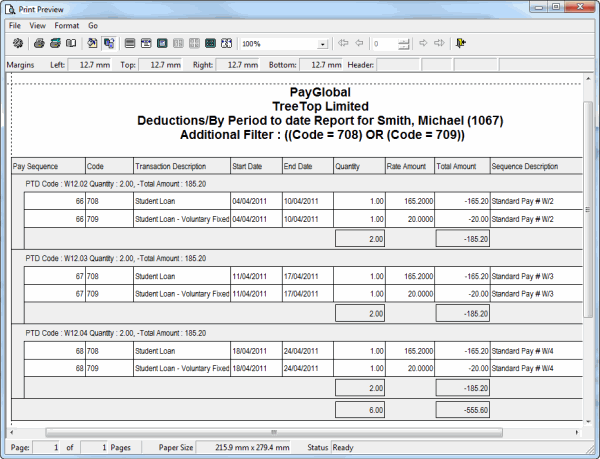Click the last page arrow button
Image resolution: width=600 pixels, height=459 pixels.
pyautogui.click(x=438, y=44)
